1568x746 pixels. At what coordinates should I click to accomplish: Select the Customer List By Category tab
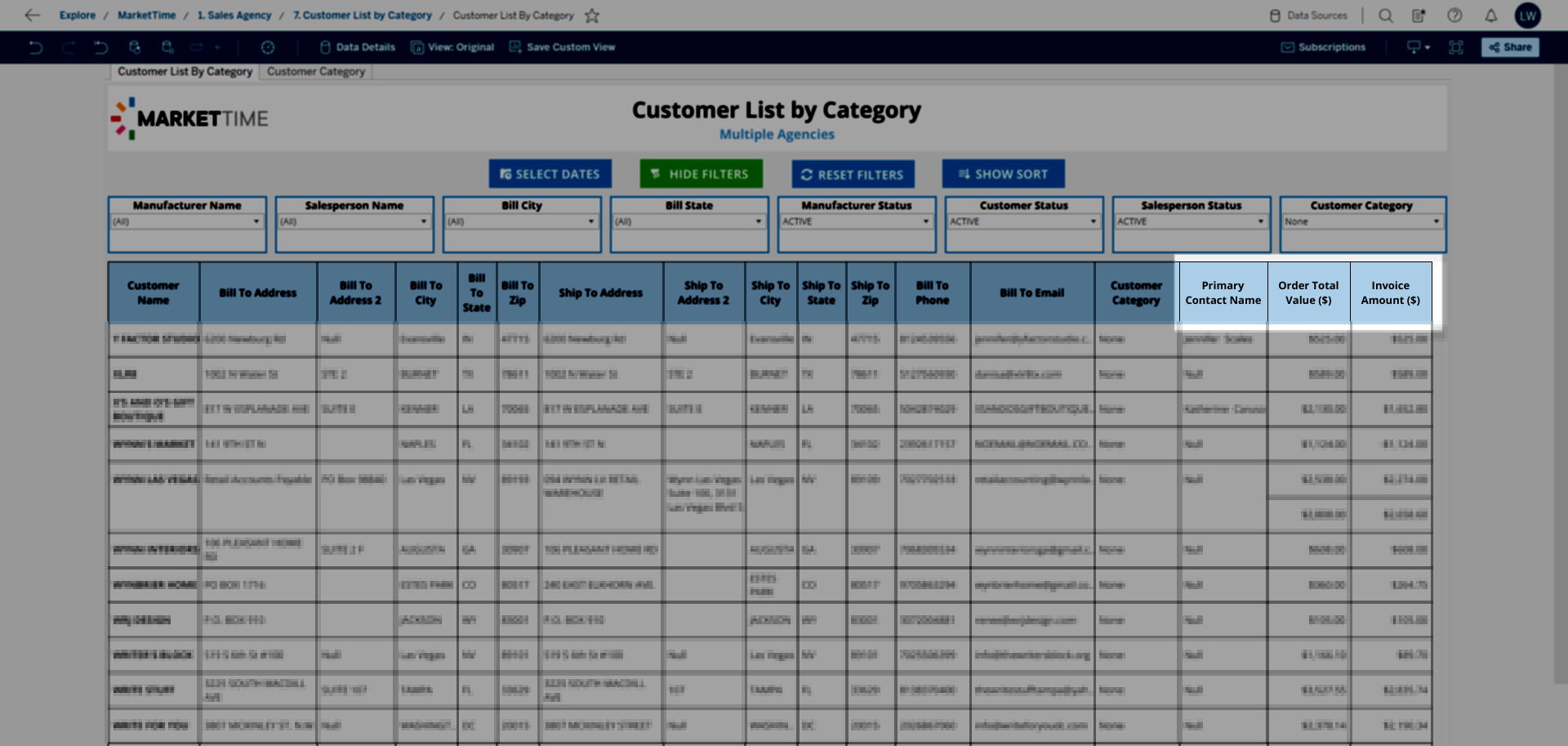click(x=185, y=72)
